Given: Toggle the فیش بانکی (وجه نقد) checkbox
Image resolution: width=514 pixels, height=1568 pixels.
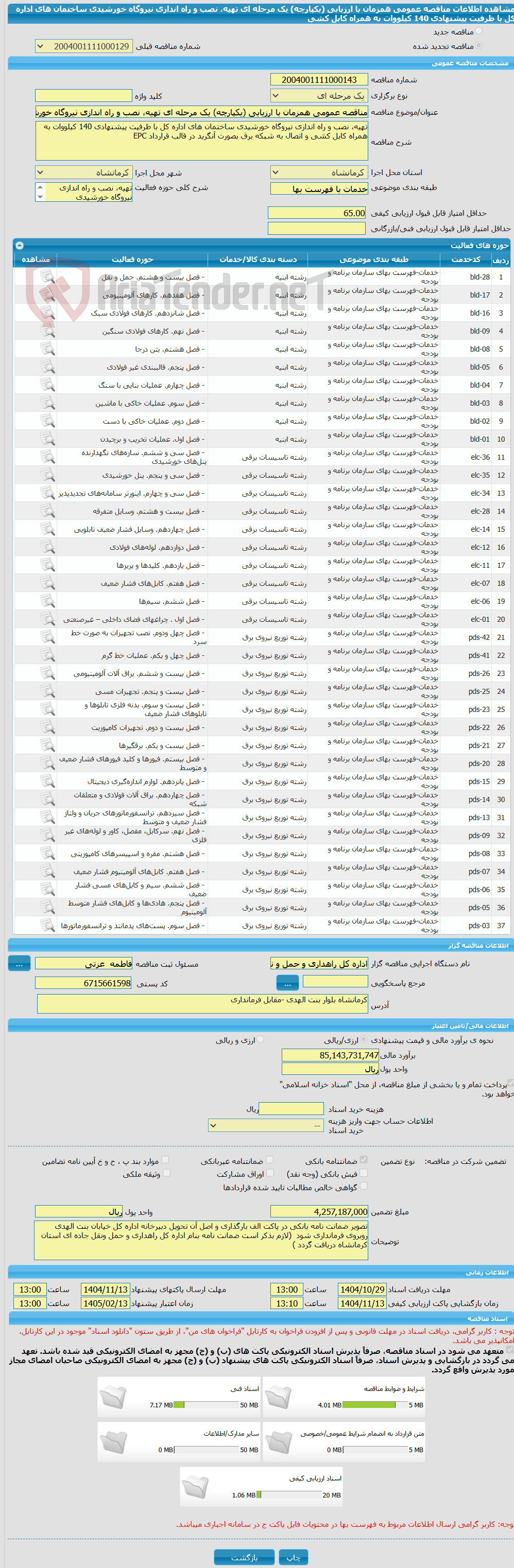Looking at the screenshot, I should [x=364, y=1173].
